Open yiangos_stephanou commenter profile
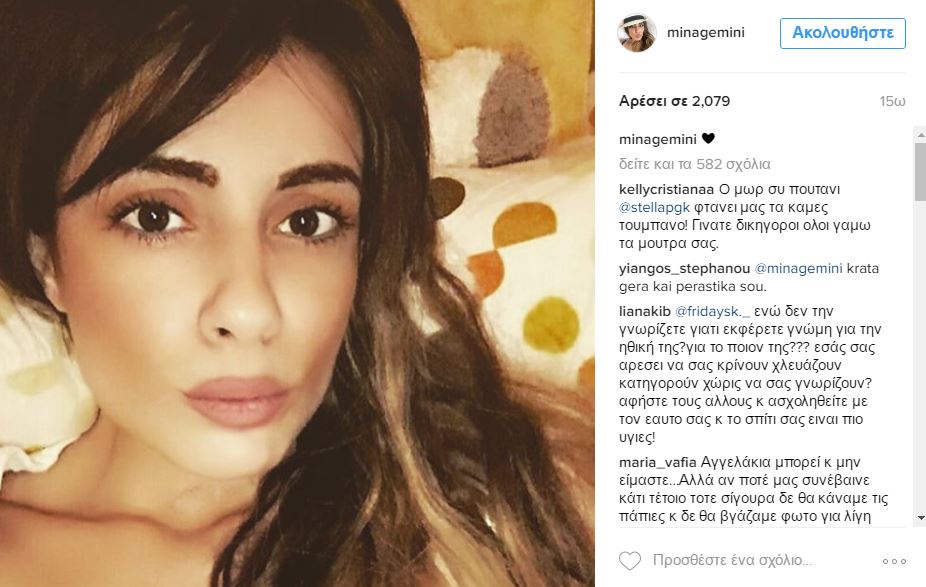This screenshot has width=926, height=587. [x=684, y=269]
